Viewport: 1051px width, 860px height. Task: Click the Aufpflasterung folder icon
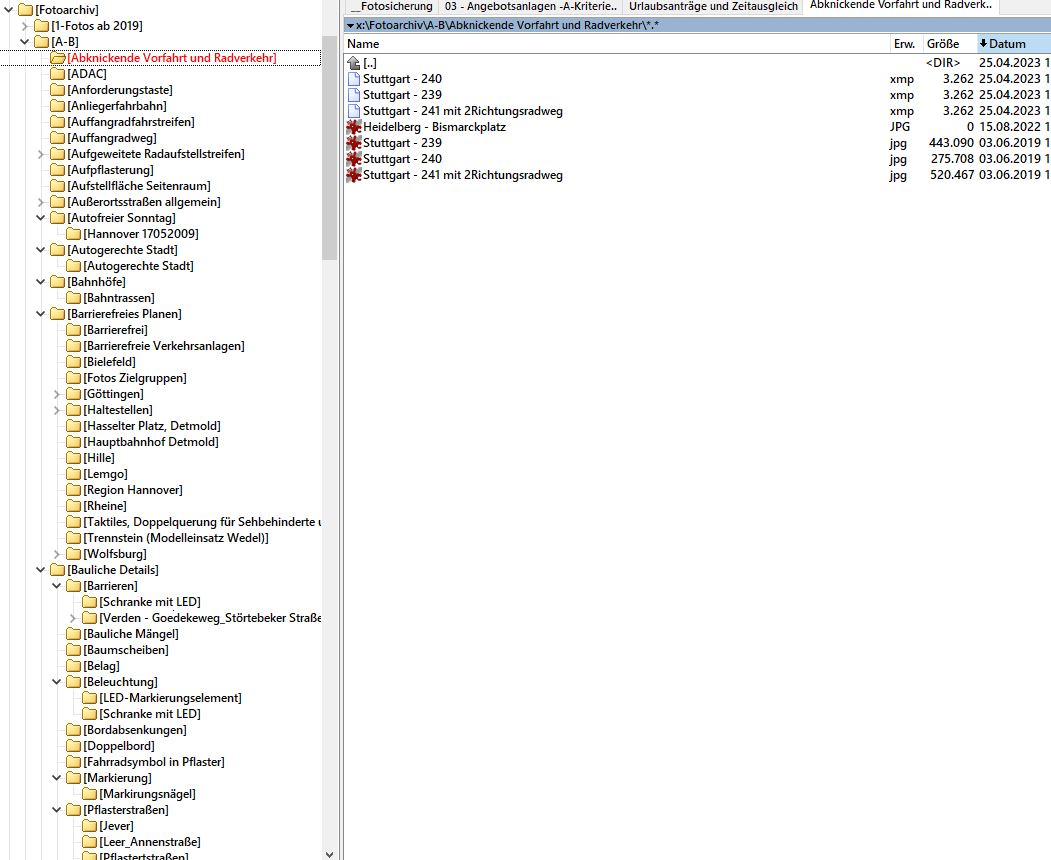tap(58, 170)
